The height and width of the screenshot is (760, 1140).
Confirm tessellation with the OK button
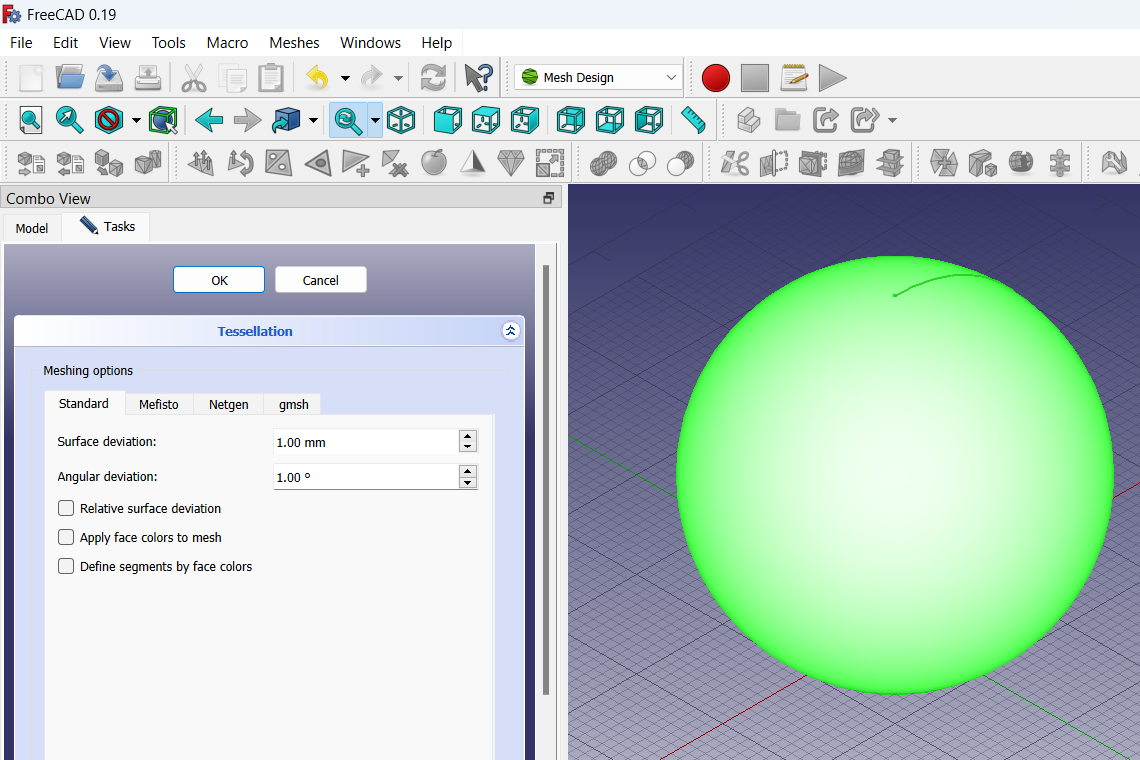click(x=219, y=280)
